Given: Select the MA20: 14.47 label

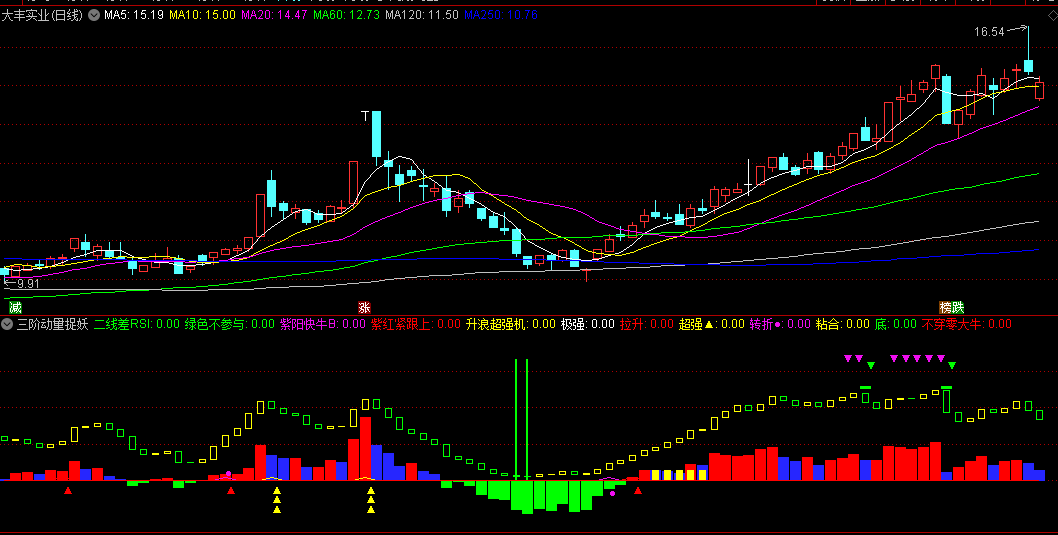Looking at the screenshot, I should pyautogui.click(x=275, y=15).
